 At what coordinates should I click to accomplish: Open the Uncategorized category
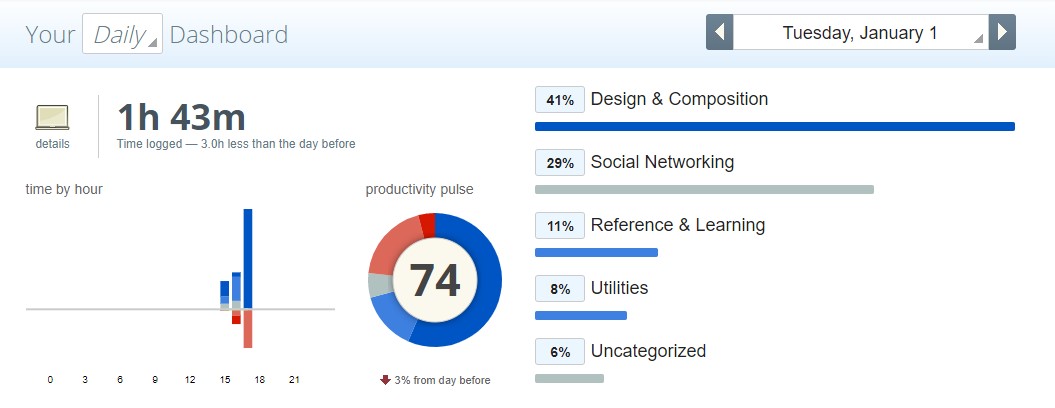point(648,351)
